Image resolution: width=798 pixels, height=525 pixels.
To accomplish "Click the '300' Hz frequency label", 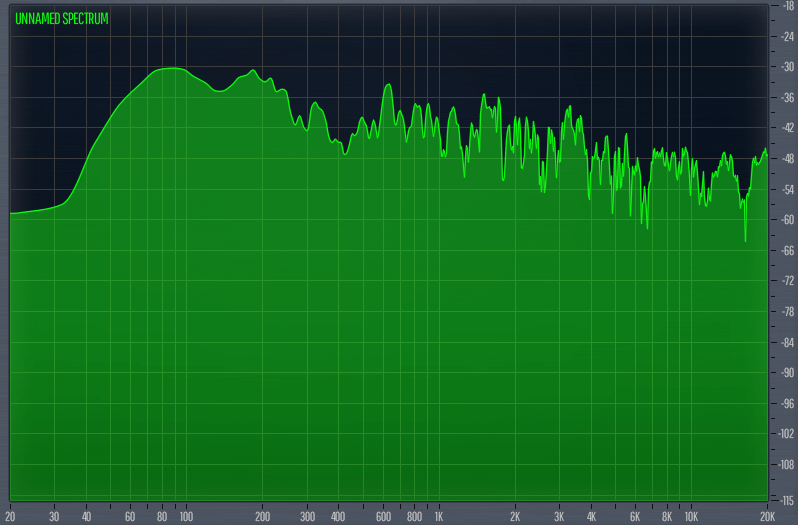I will [307, 517].
